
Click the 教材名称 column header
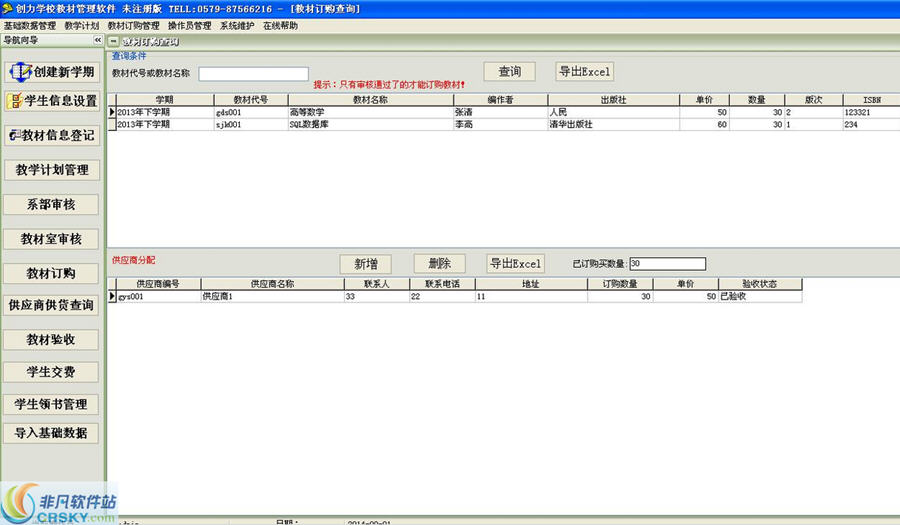point(371,100)
